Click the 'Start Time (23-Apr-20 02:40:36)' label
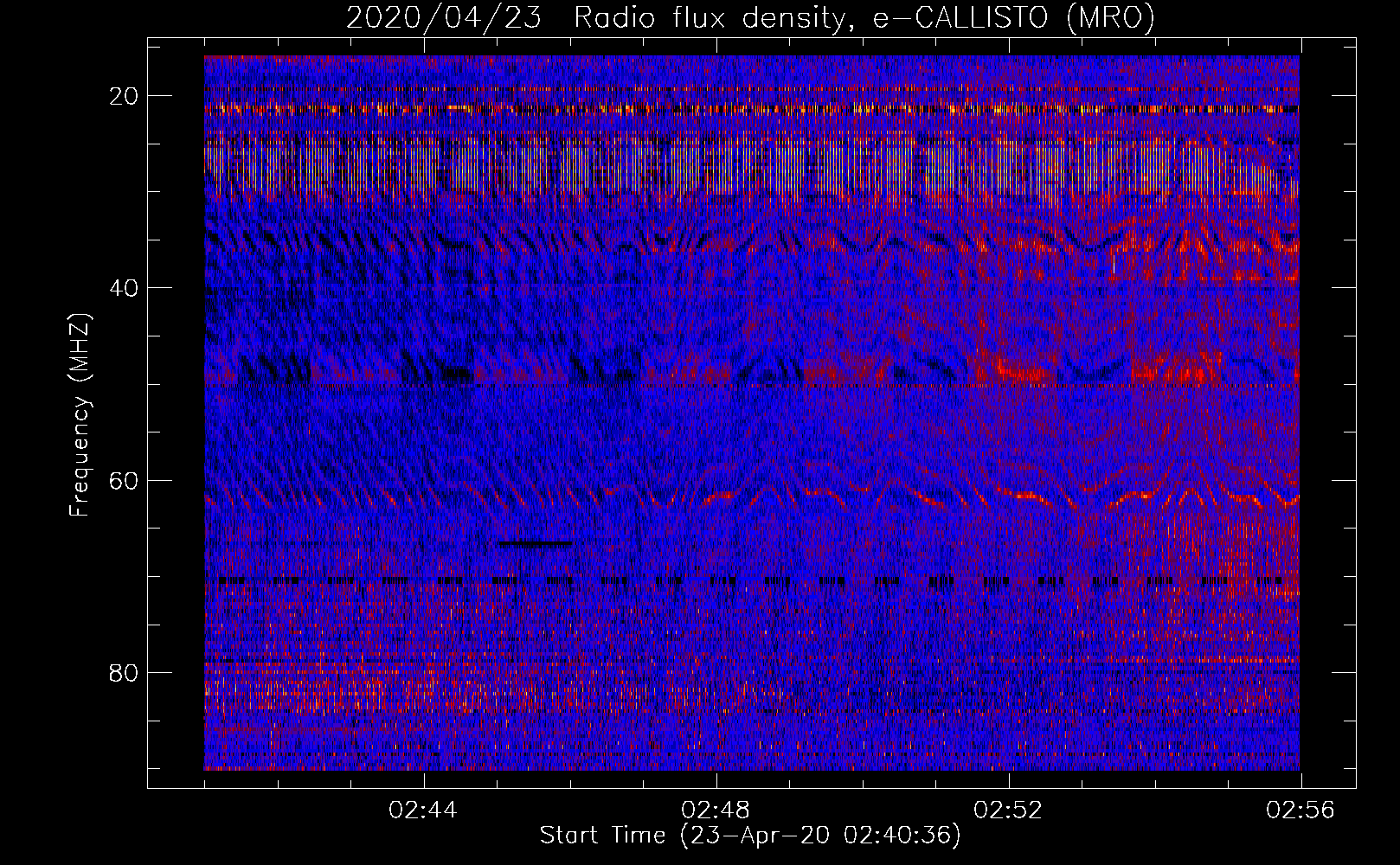Viewport: 1400px width, 865px height. 750,836
